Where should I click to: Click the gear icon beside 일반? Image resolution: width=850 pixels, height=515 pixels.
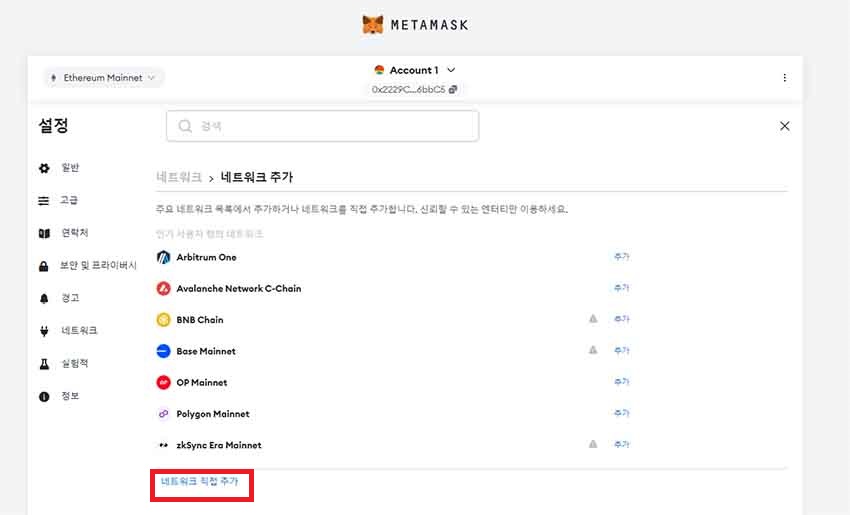44,168
